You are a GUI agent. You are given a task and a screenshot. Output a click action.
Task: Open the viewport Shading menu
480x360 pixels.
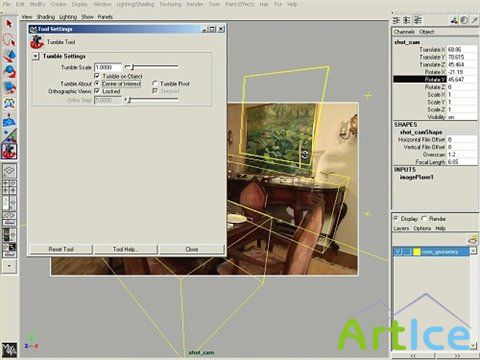46,17
